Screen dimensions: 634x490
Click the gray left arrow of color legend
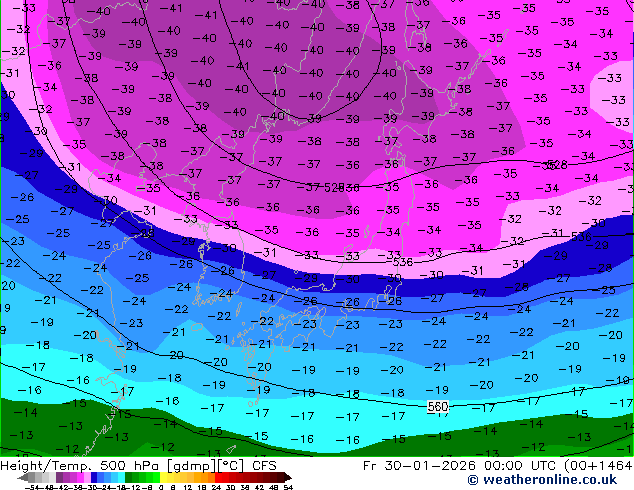point(23,477)
